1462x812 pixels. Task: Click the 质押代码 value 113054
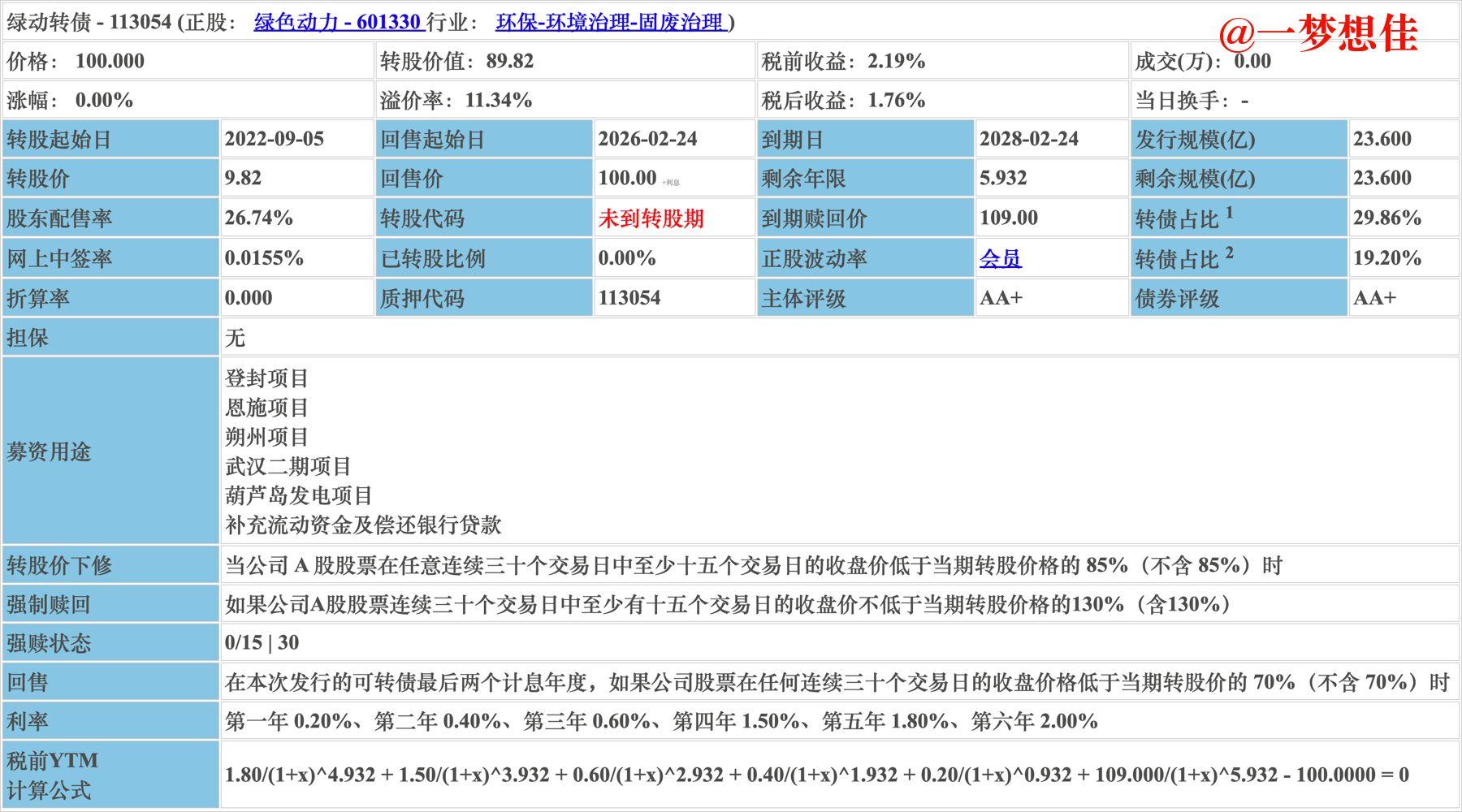pyautogui.click(x=629, y=298)
